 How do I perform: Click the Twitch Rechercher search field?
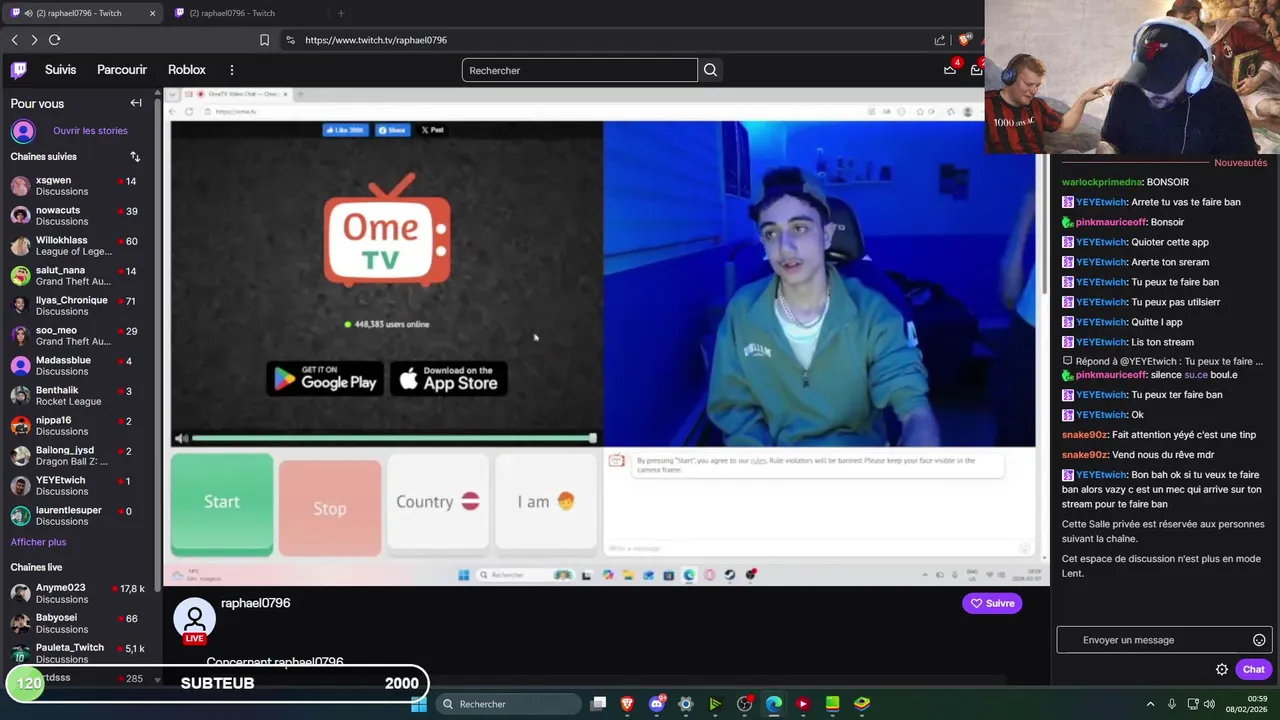tap(579, 70)
